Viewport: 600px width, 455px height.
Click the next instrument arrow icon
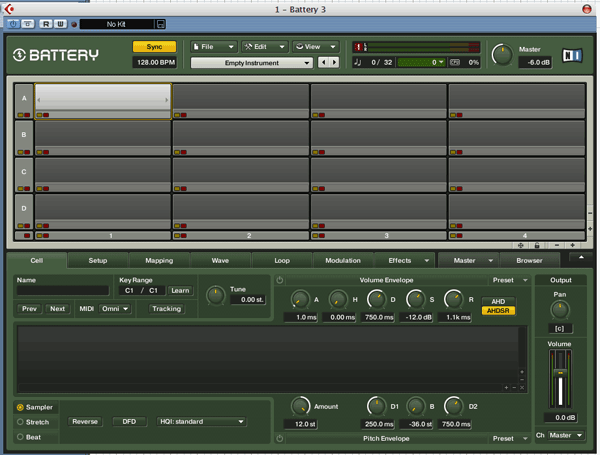333,63
